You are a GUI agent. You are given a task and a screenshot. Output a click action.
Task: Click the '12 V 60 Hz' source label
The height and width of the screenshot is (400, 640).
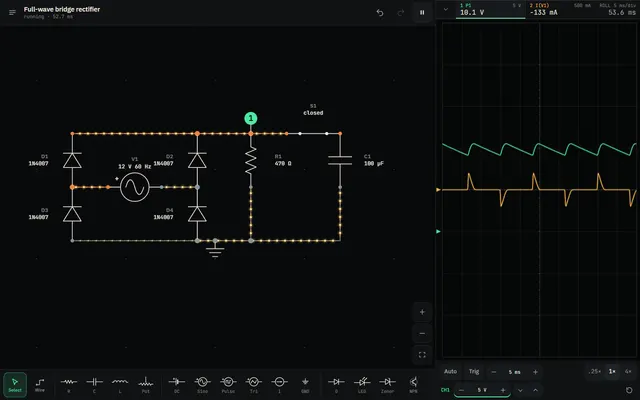click(135, 167)
